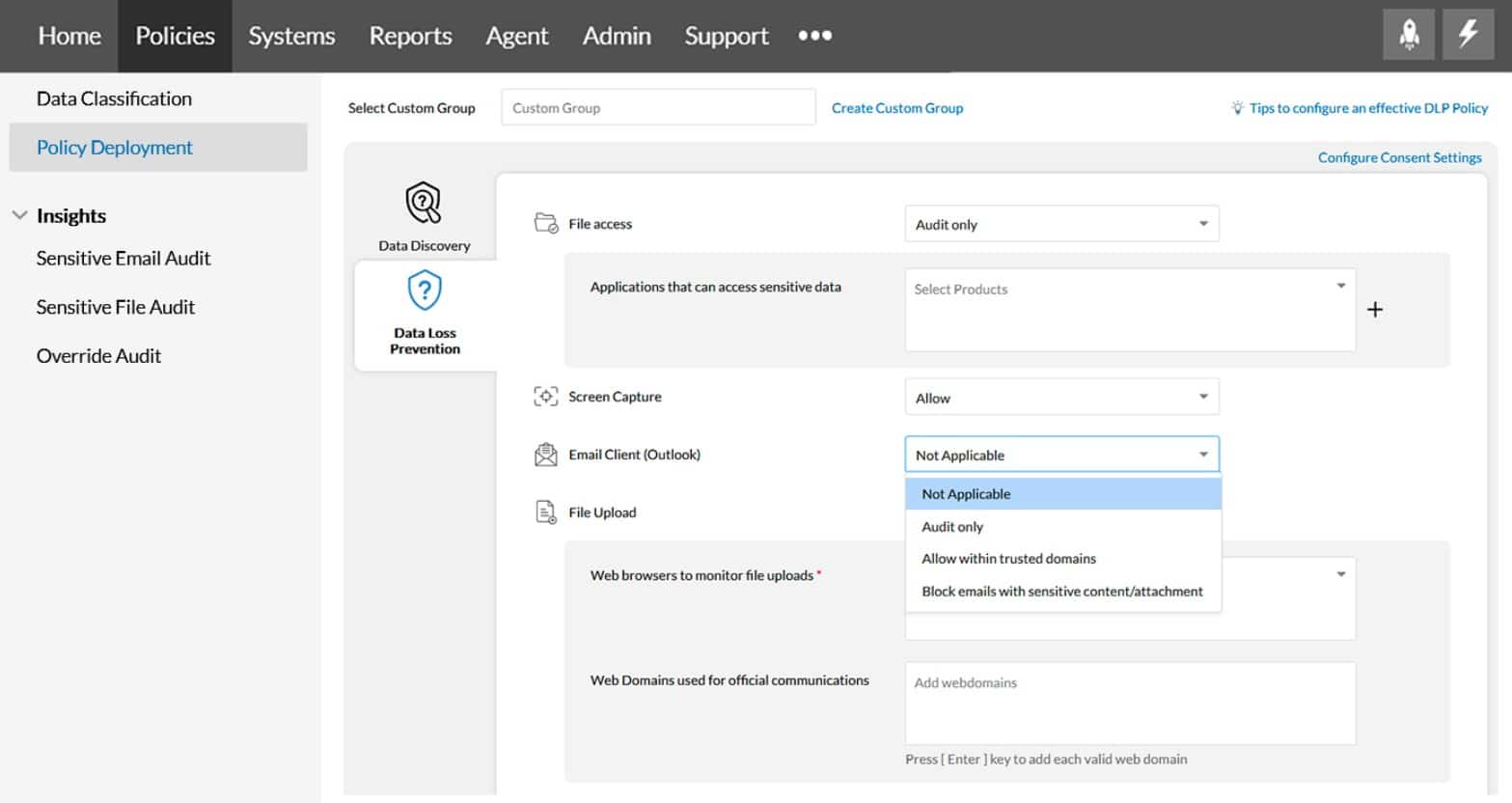Choose Allow within trusted domains option
The width and height of the screenshot is (1512, 803).
(x=1063, y=559)
